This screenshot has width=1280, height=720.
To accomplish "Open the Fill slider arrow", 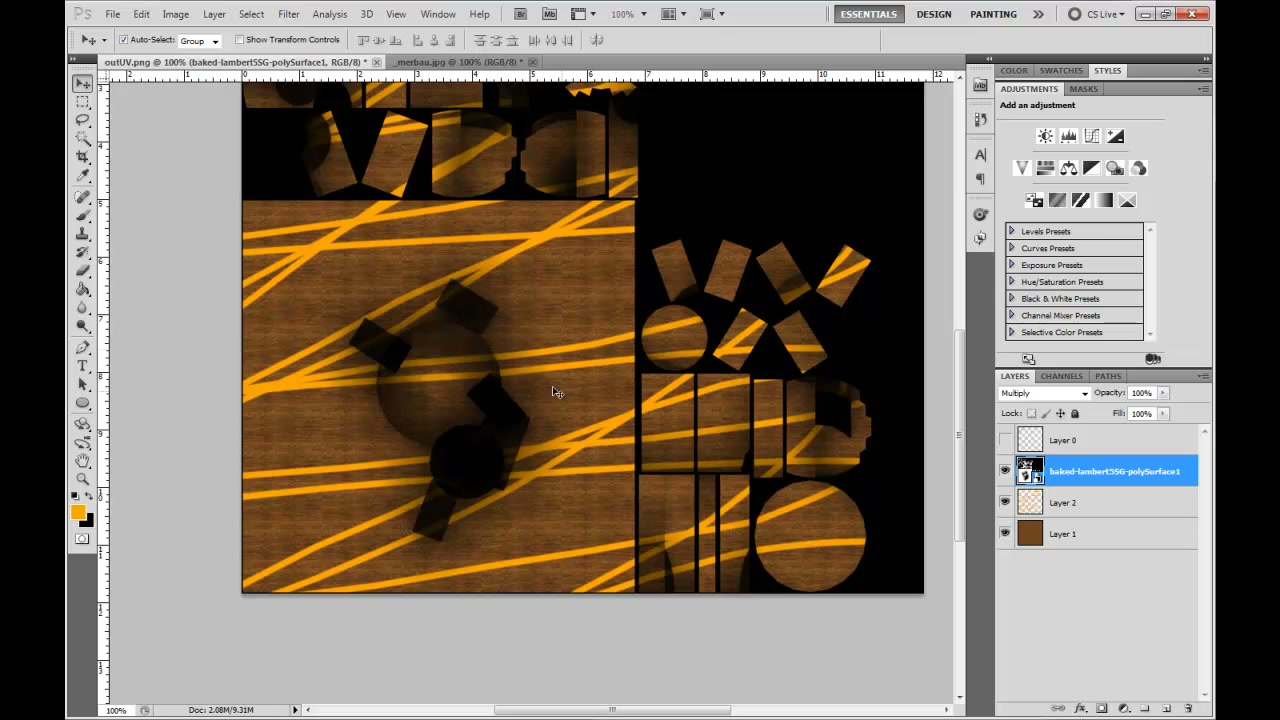I will coord(1163,414).
